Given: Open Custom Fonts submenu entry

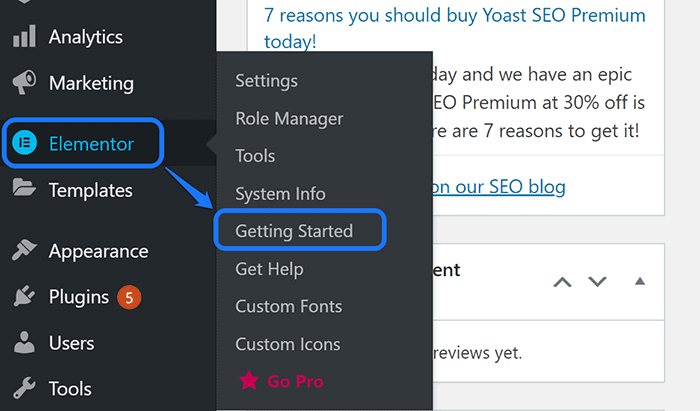Looking at the screenshot, I should 288,306.
